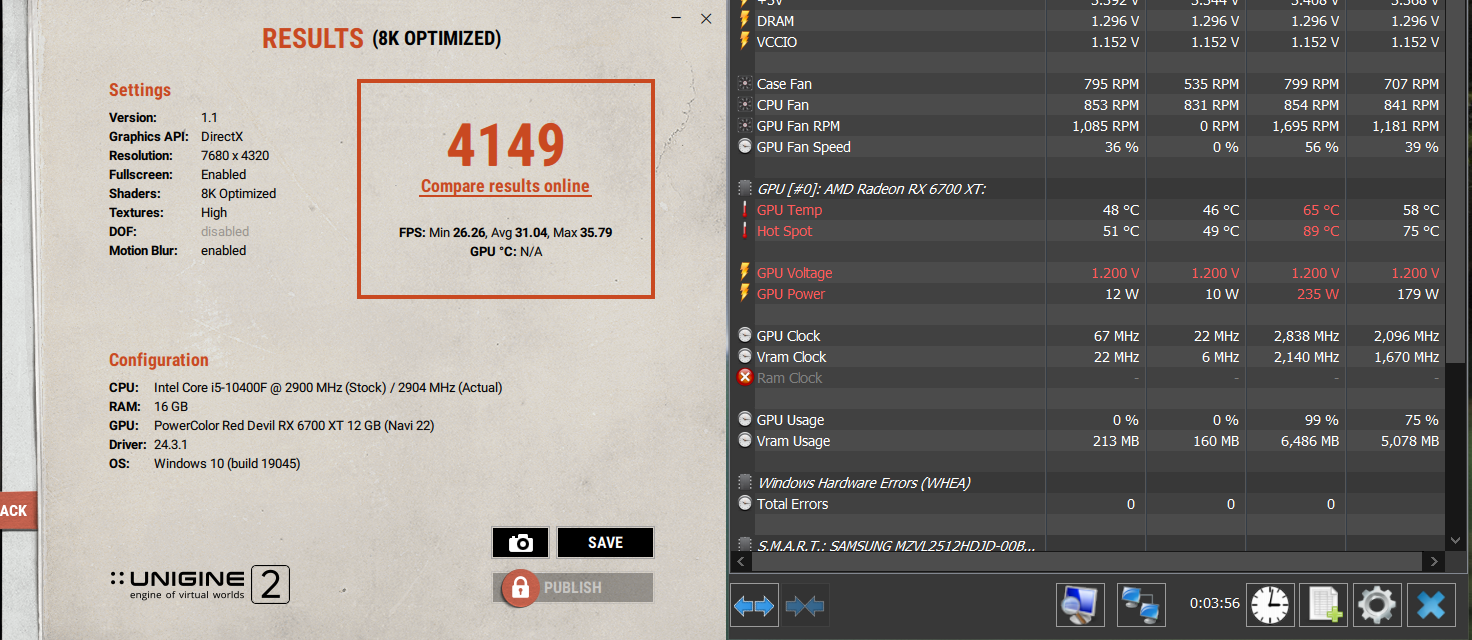Viewport: 1472px width, 640px height.
Task: Click the collapse columns arrows icon
Action: coord(805,605)
